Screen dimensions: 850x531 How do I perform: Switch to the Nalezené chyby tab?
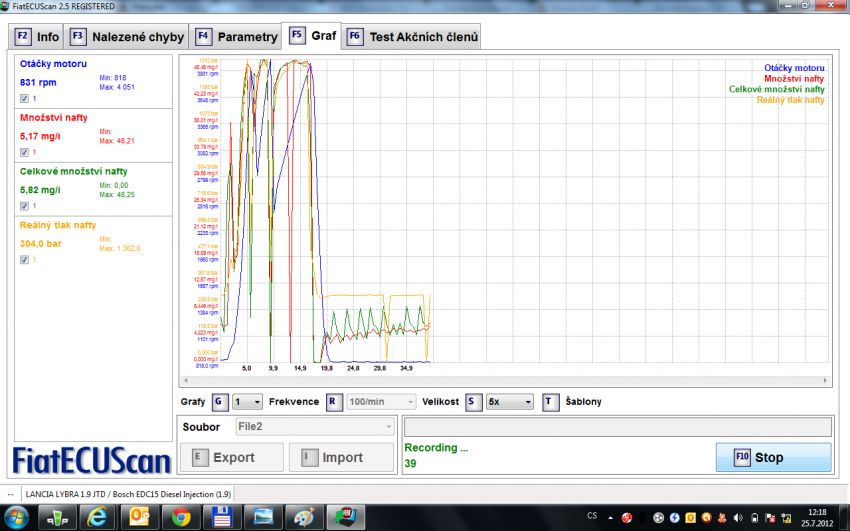(128, 37)
